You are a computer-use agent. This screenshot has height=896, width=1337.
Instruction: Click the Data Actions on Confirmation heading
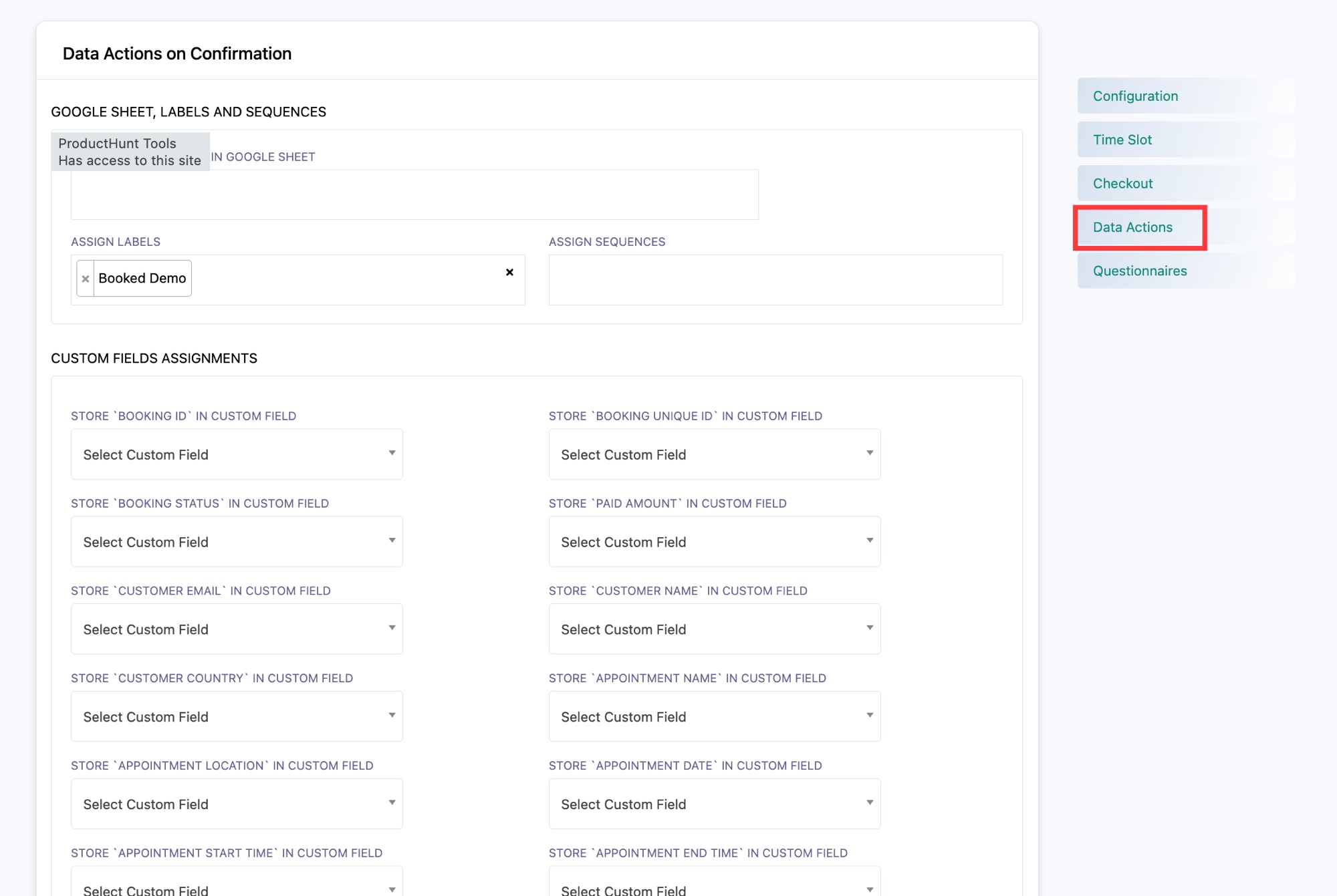coord(177,53)
